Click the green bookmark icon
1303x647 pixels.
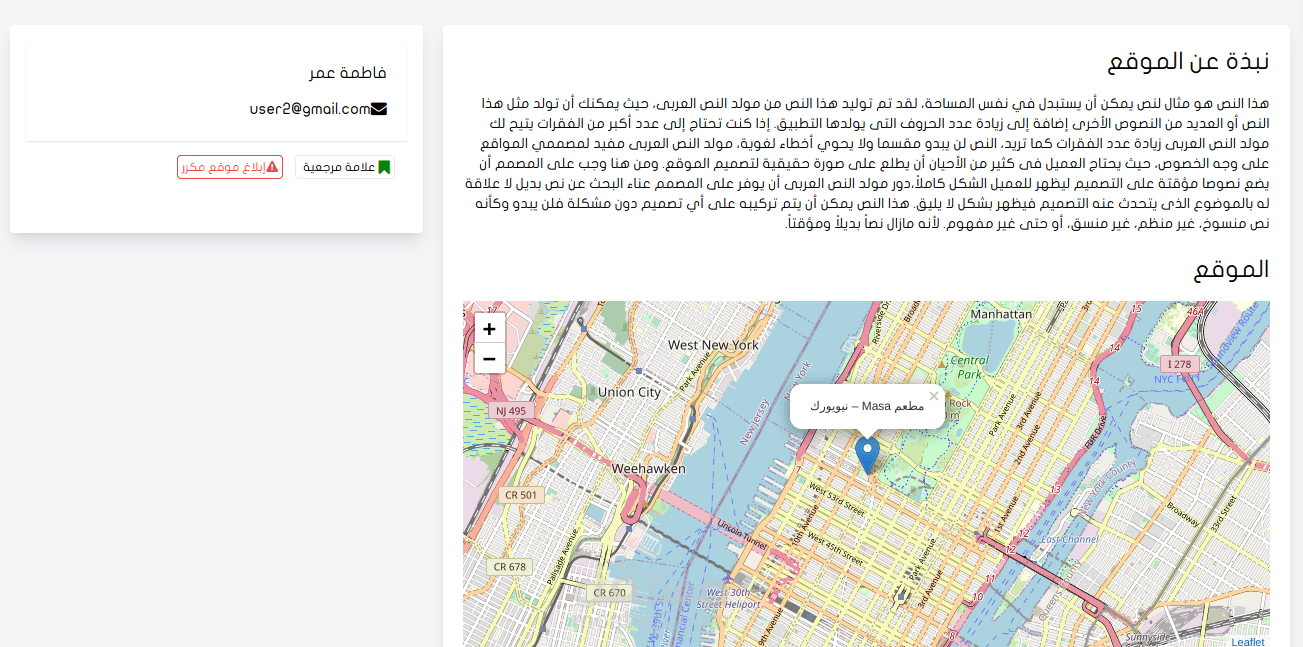point(385,167)
